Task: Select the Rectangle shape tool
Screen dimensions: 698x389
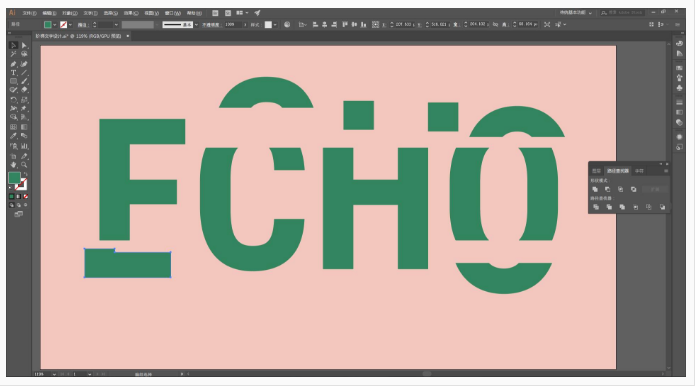Action: tap(13, 81)
